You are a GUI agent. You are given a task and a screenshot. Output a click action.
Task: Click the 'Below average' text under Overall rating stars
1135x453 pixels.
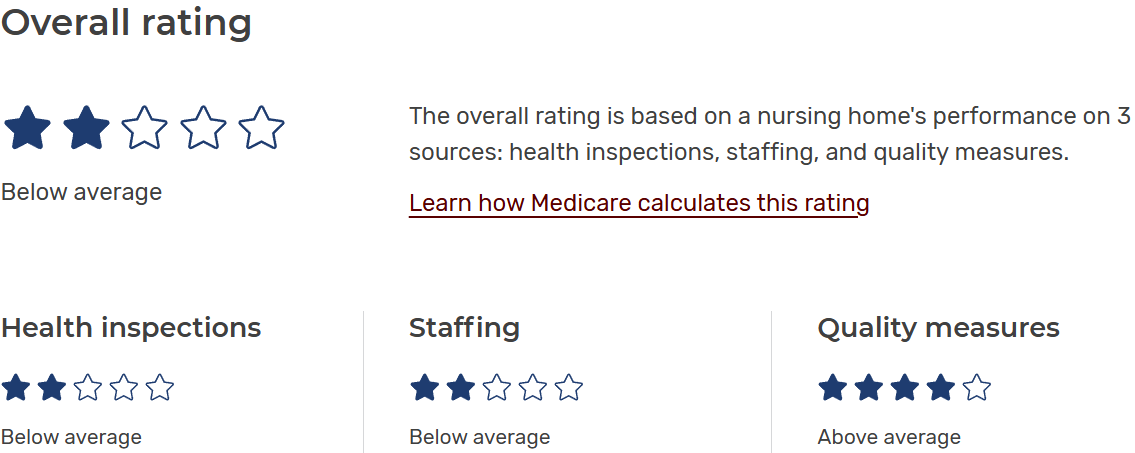[x=81, y=192]
